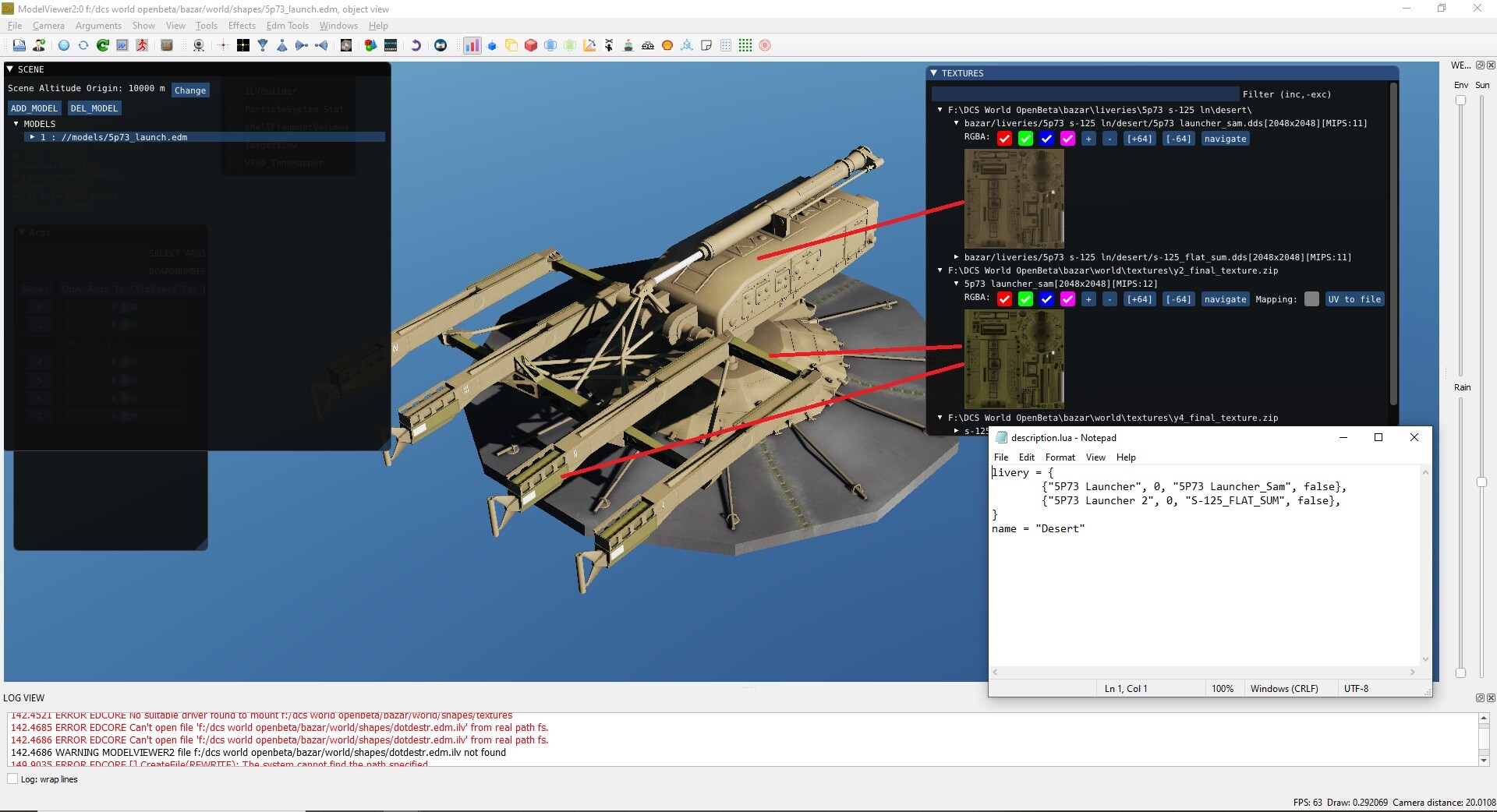Screen dimensions: 1497x812
Task: Expand the s-125_flat_sum.dds texture entry
Action: (957, 256)
